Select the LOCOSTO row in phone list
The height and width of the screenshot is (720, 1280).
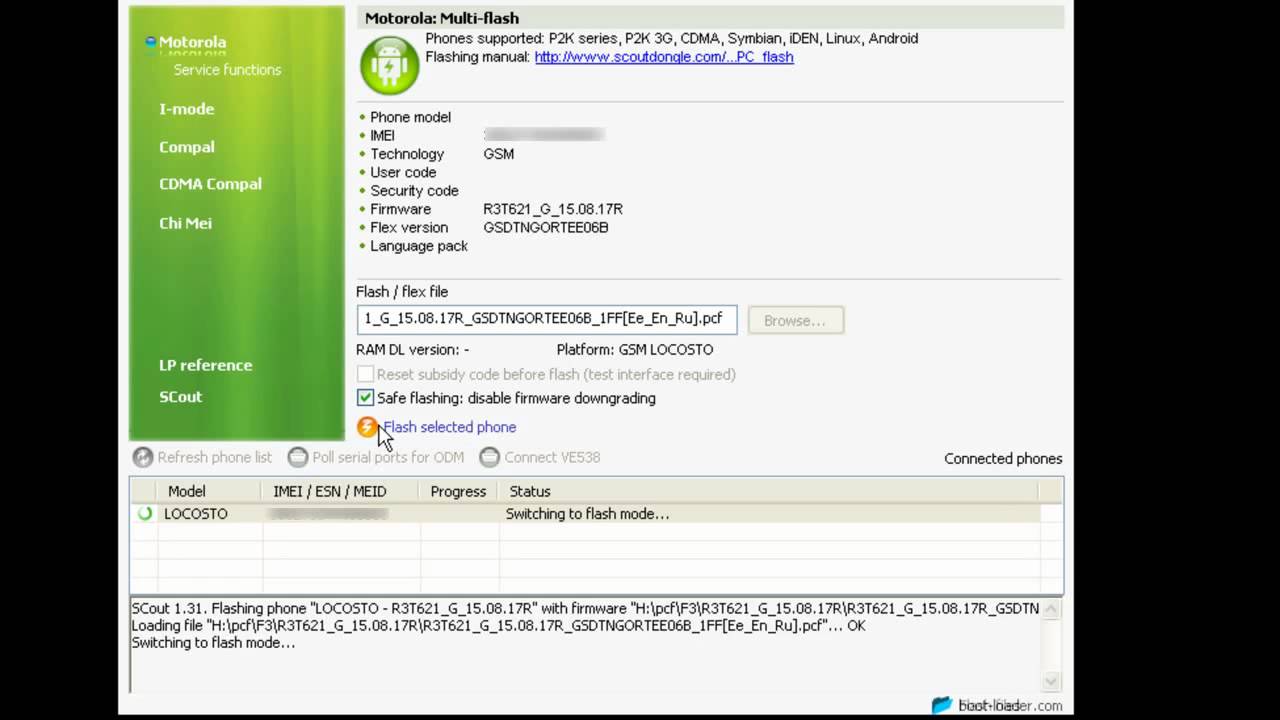pyautogui.click(x=585, y=513)
